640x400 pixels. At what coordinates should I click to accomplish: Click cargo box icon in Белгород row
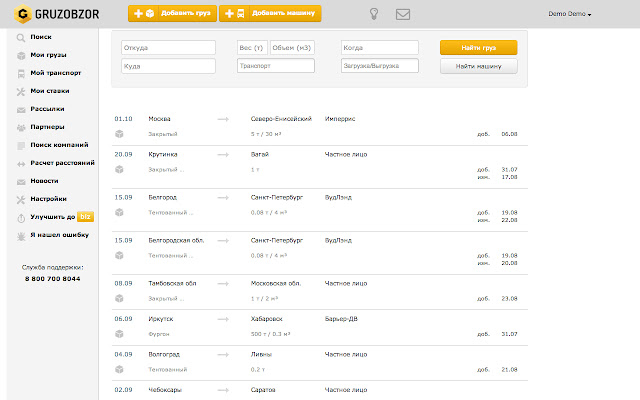(119, 212)
